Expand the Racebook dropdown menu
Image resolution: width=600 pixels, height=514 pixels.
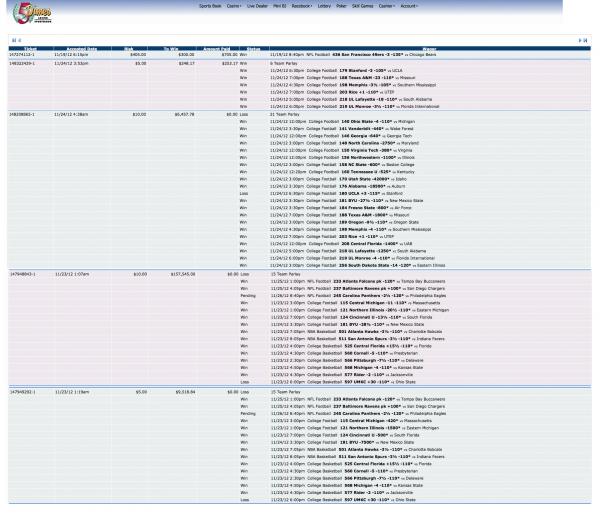(x=298, y=6)
